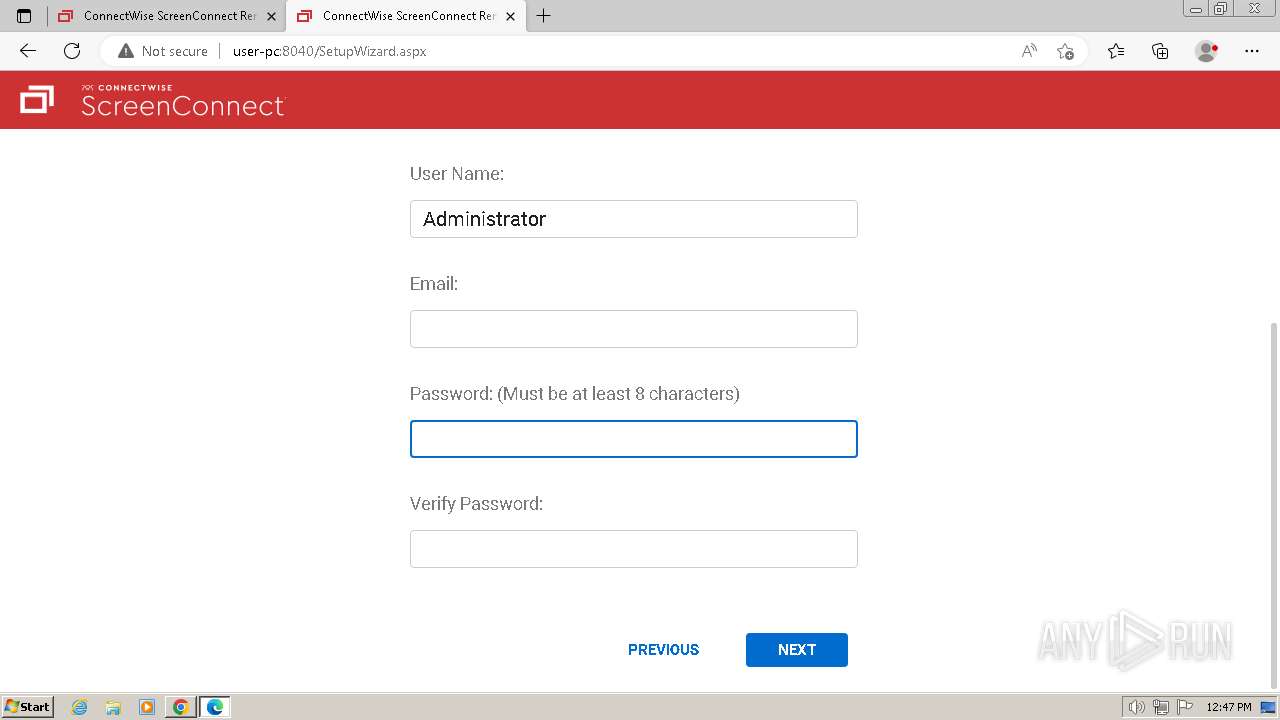The image size is (1280, 720).
Task: Click the browser back arrow
Action: [x=28, y=51]
